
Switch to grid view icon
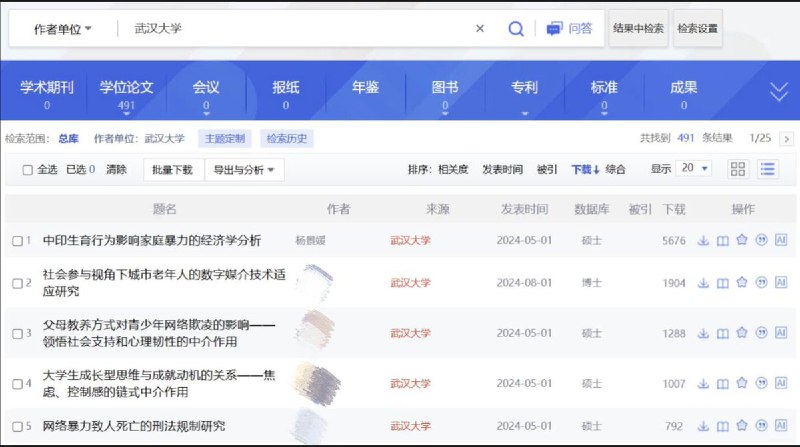coord(738,169)
